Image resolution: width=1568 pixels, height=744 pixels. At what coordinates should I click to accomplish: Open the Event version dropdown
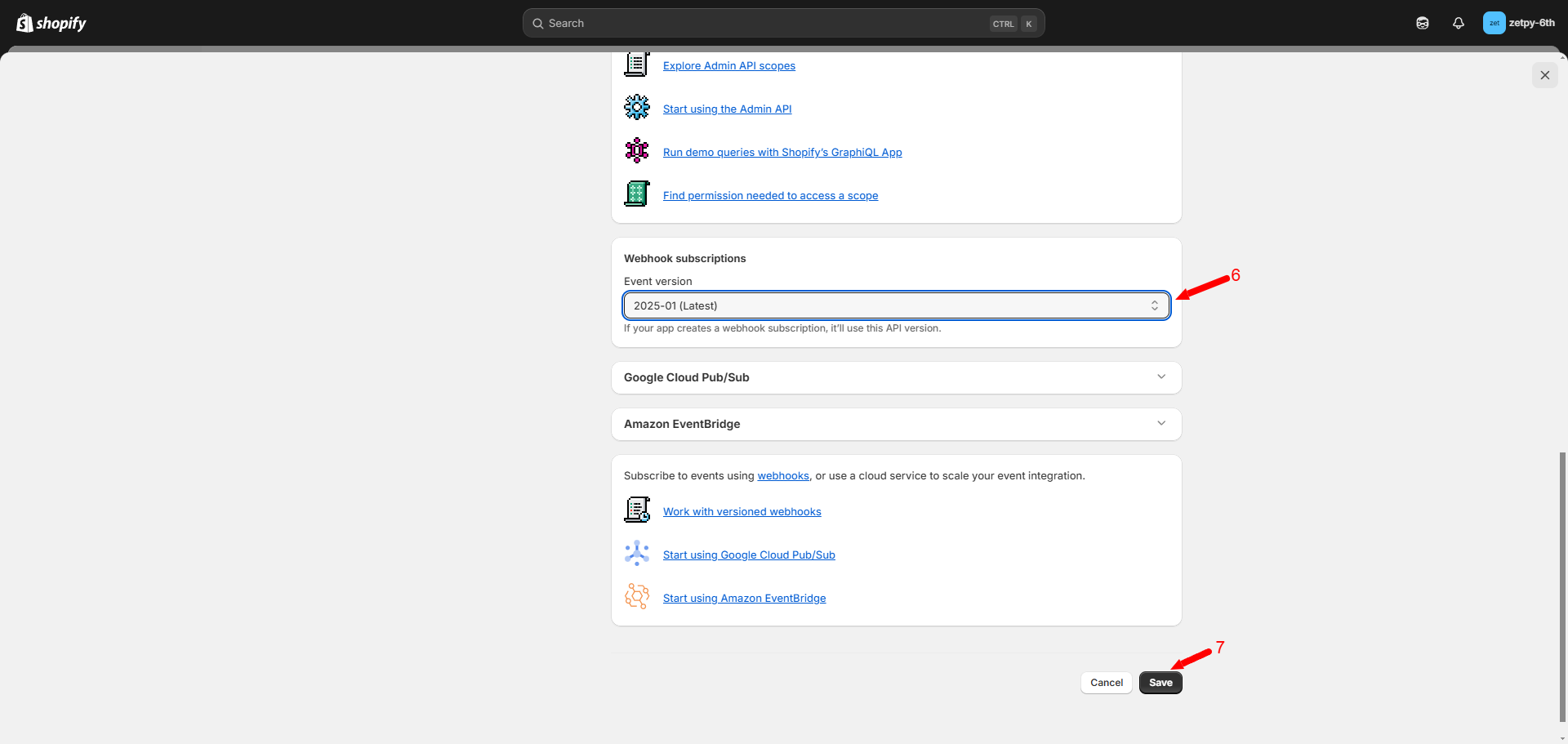tap(896, 305)
